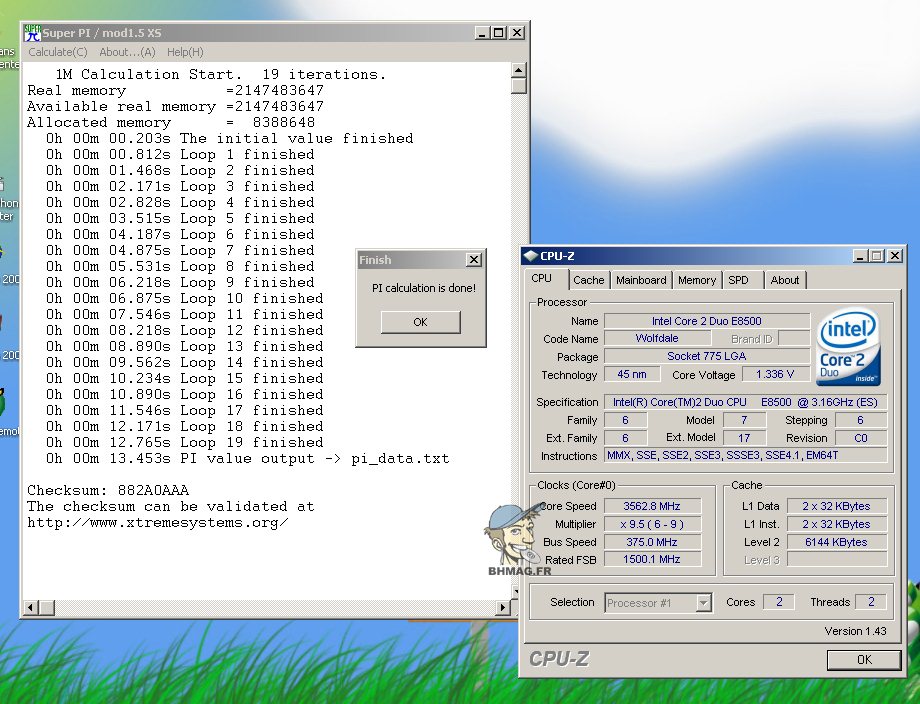Screen dimensions: 920x704
Task: Click the Package value Socket 775 LGA
Action: pos(707,356)
